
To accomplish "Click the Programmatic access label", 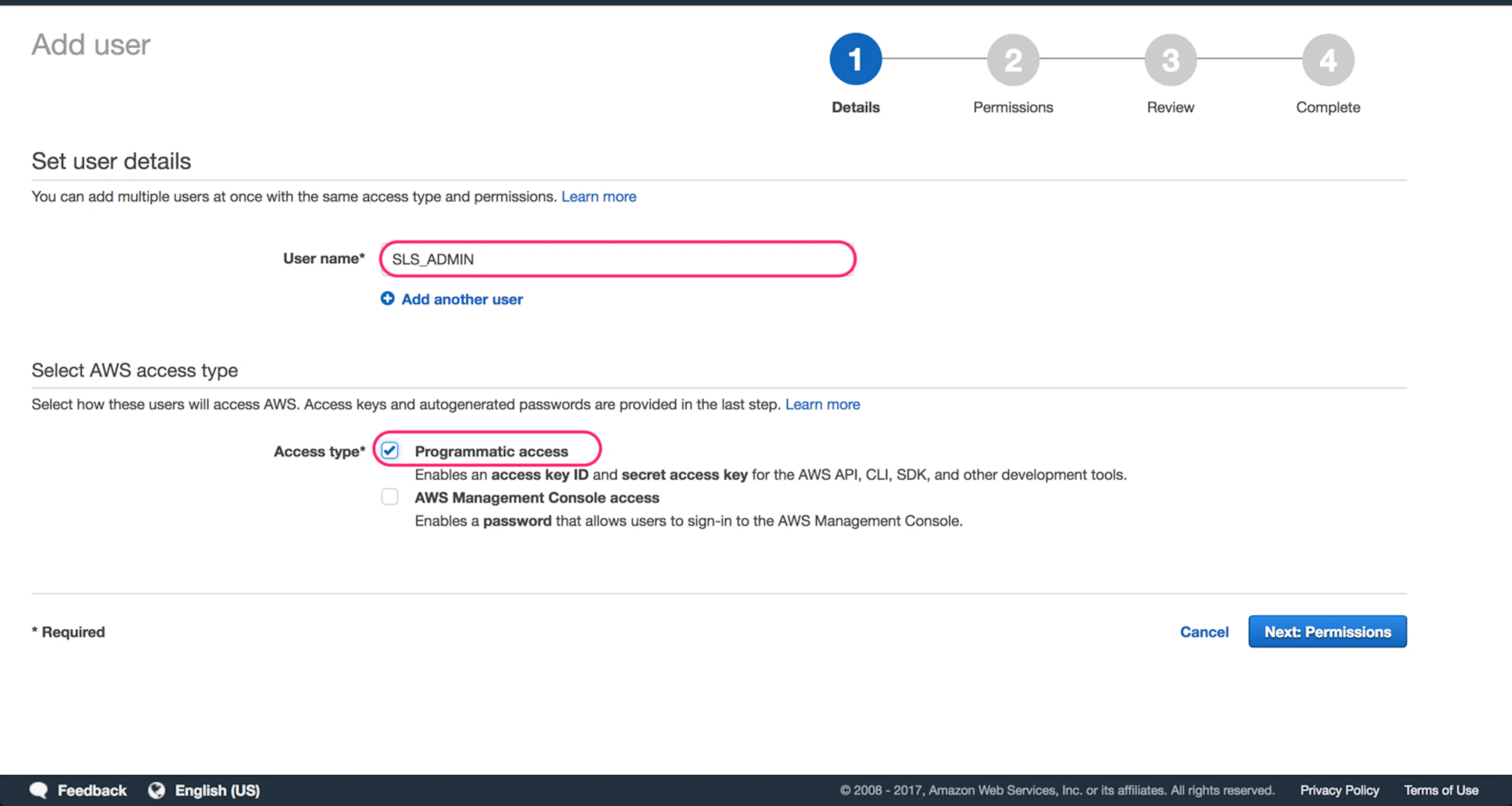I will 491,451.
